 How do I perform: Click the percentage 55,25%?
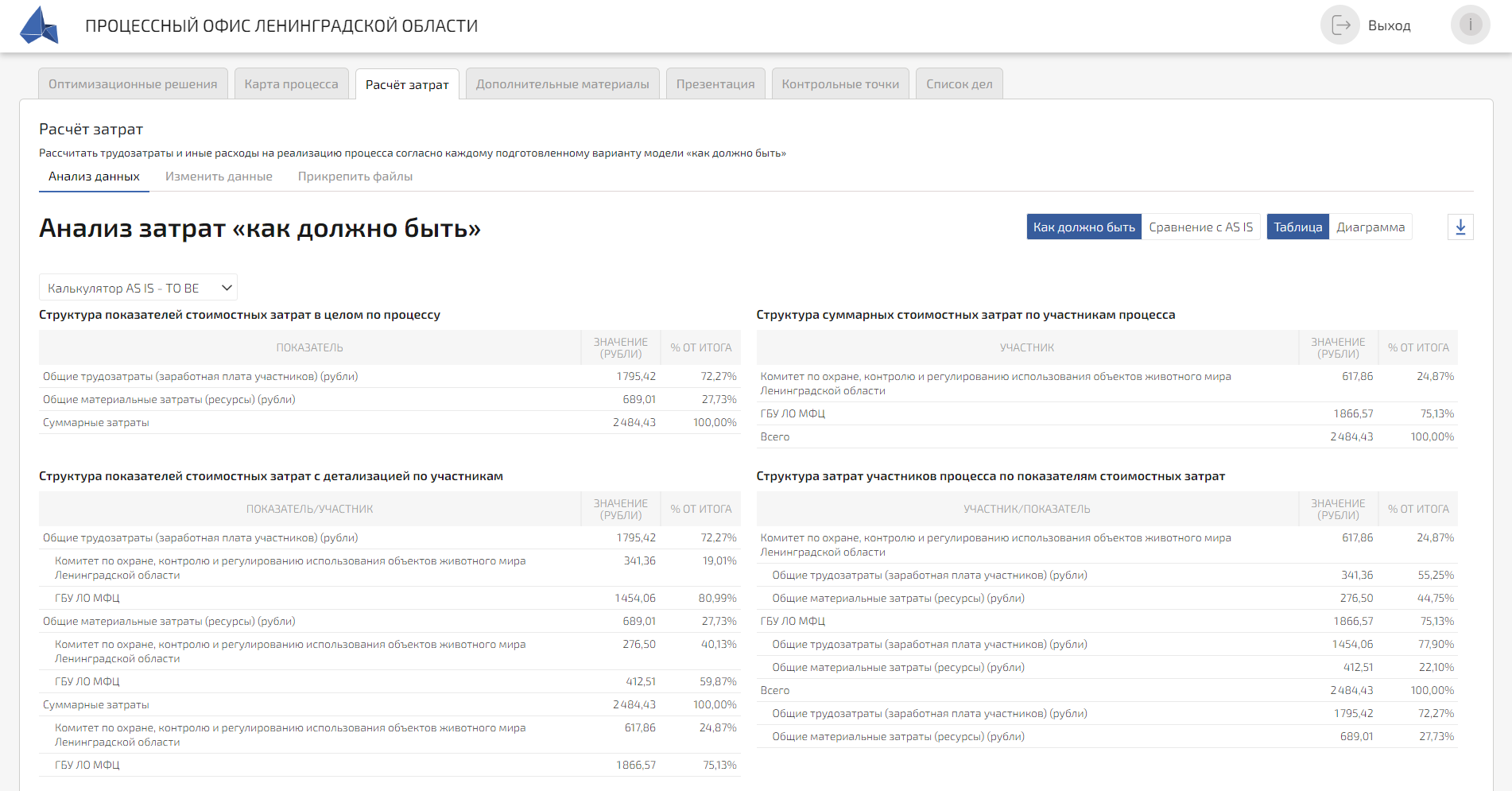point(1436,576)
